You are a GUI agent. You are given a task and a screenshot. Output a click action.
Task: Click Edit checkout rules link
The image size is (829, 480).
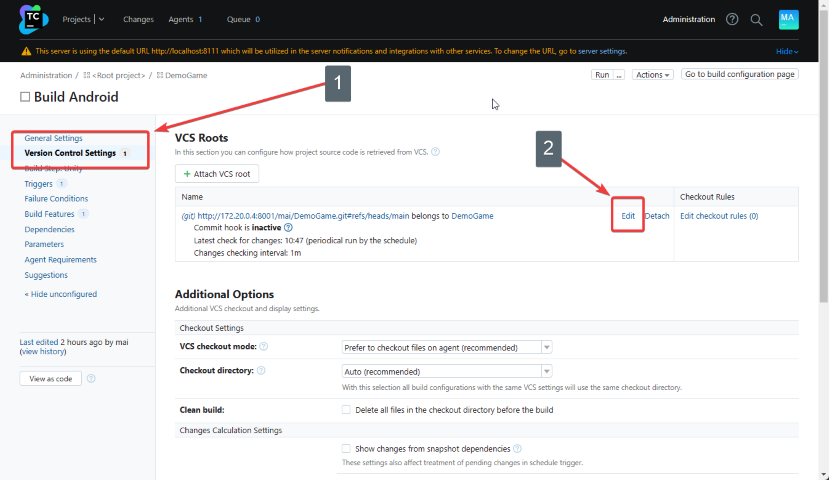719,216
